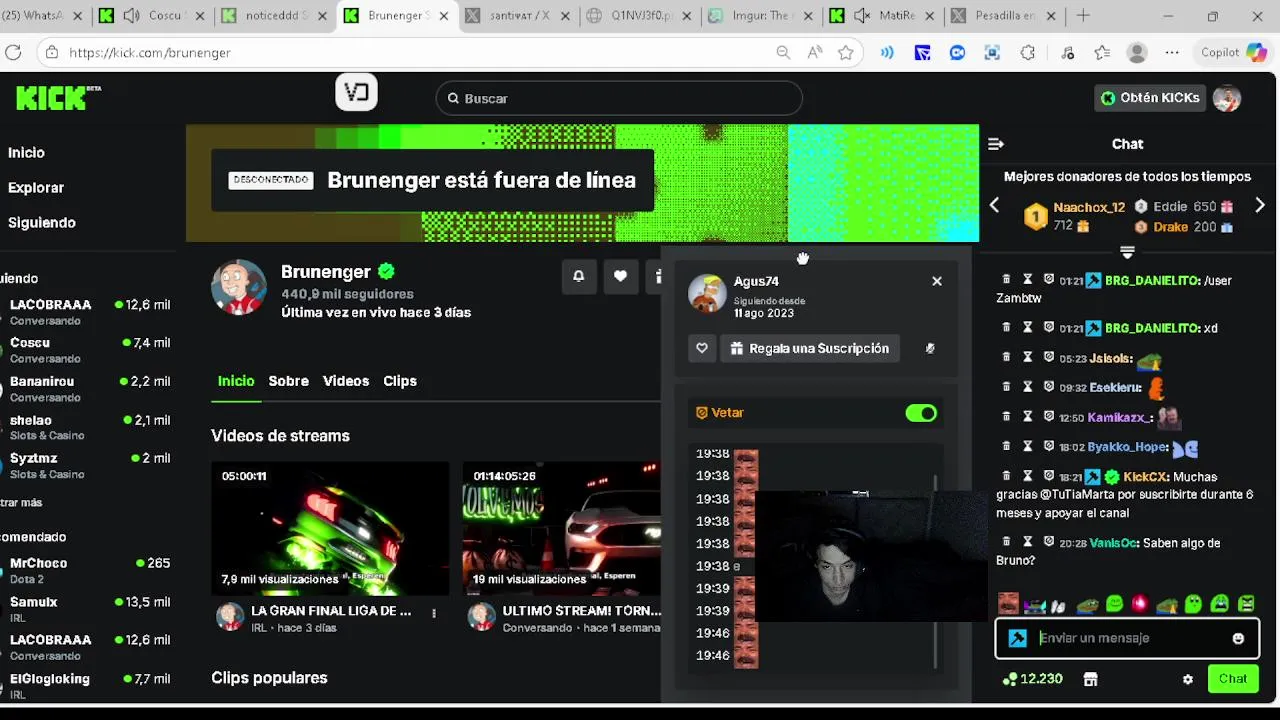The height and width of the screenshot is (720, 1280).
Task: Switch to the Videos tab
Action: 346,381
